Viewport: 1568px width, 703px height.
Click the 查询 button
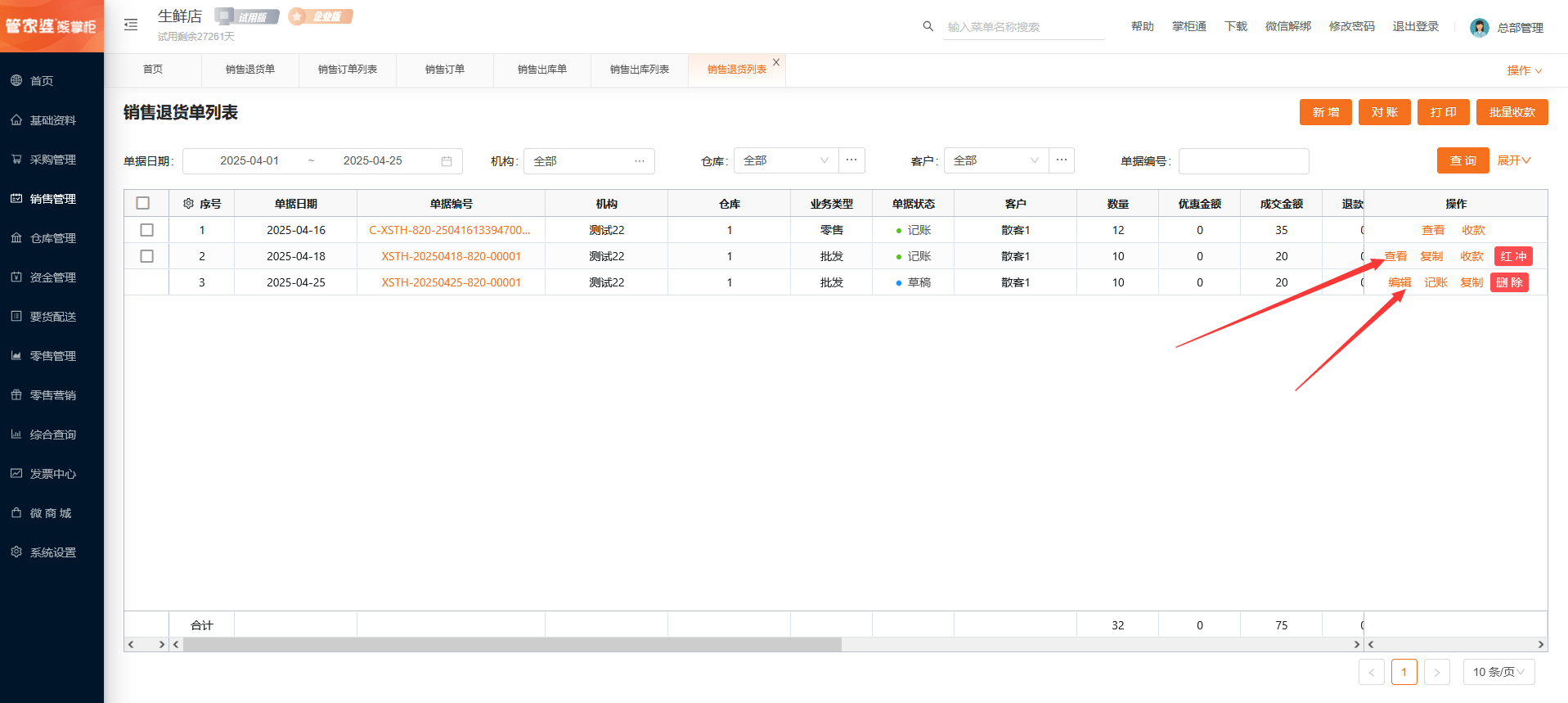1462,160
